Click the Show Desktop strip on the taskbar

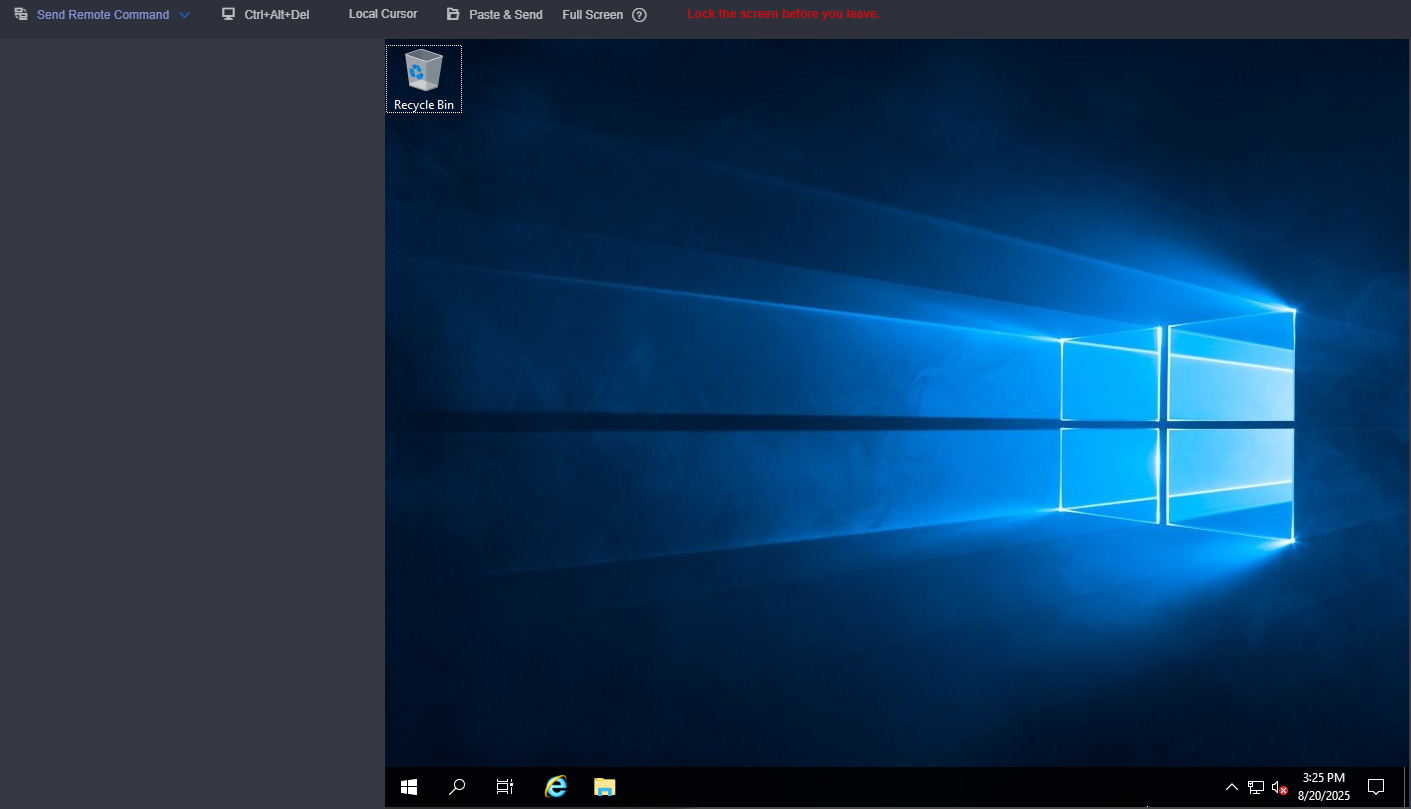(1407, 787)
